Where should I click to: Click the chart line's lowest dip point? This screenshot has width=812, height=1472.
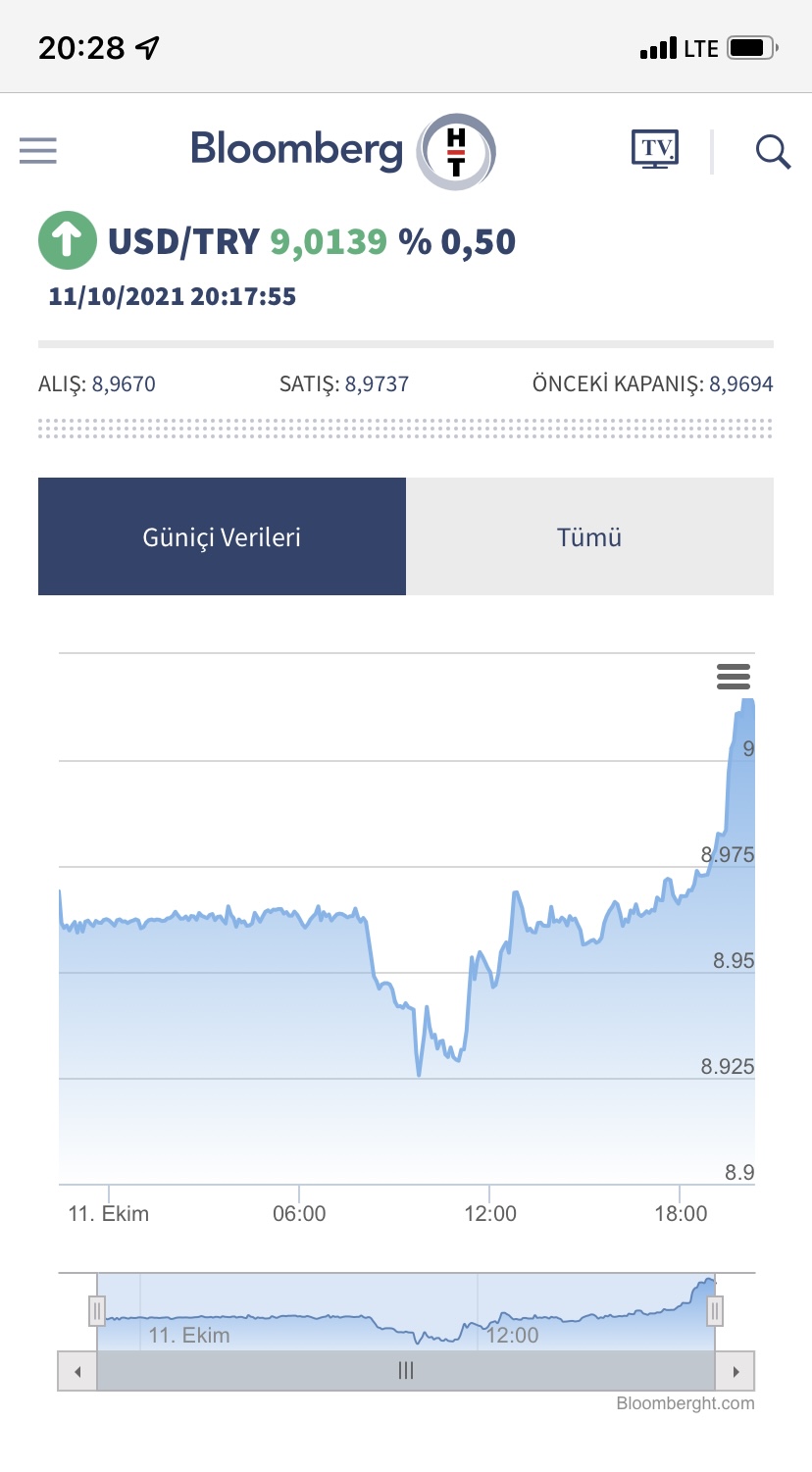(x=419, y=1075)
